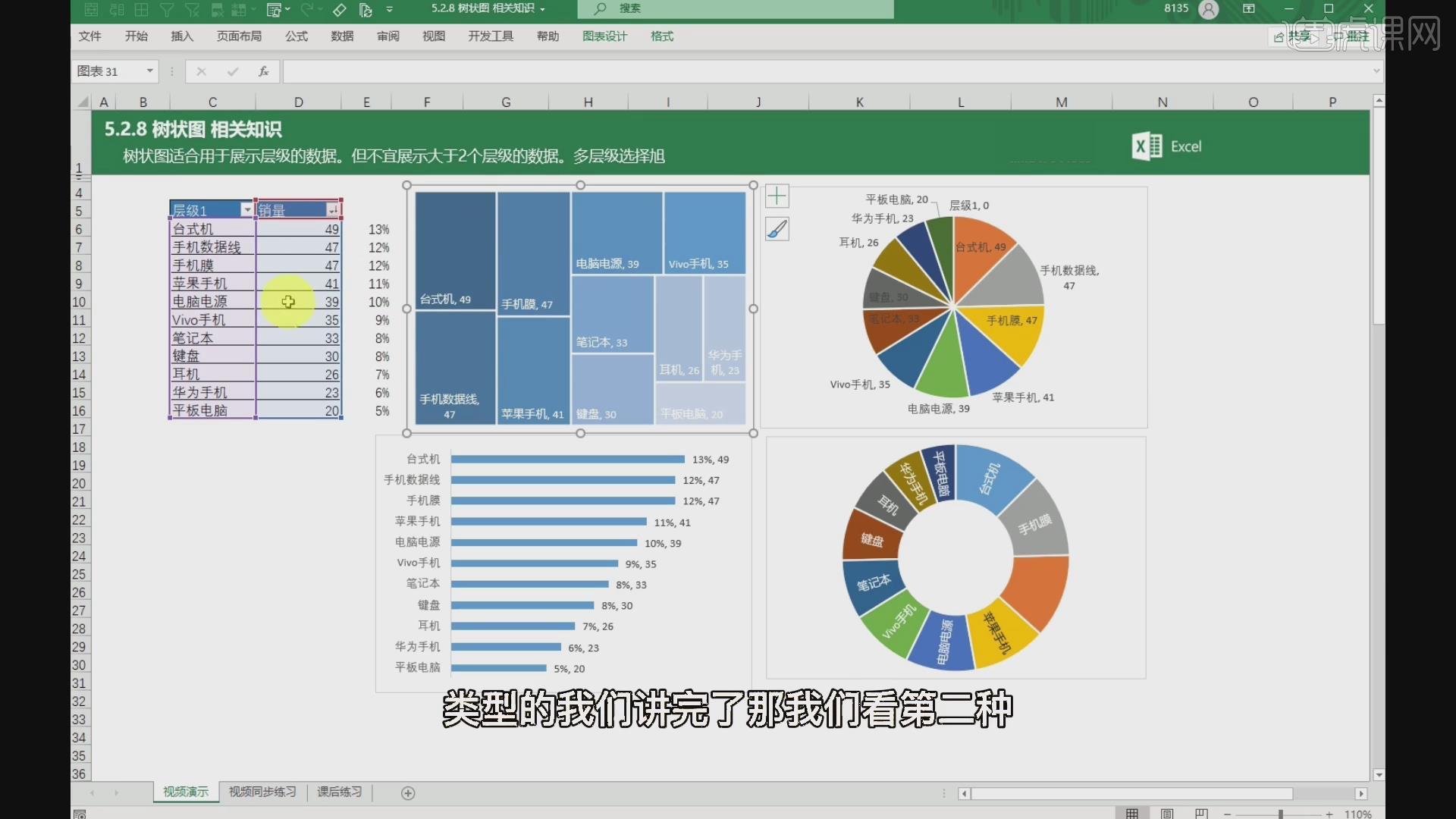Image resolution: width=1456 pixels, height=819 pixels.
Task: Open the 插入 ribbon tab
Action: pyautogui.click(x=182, y=36)
